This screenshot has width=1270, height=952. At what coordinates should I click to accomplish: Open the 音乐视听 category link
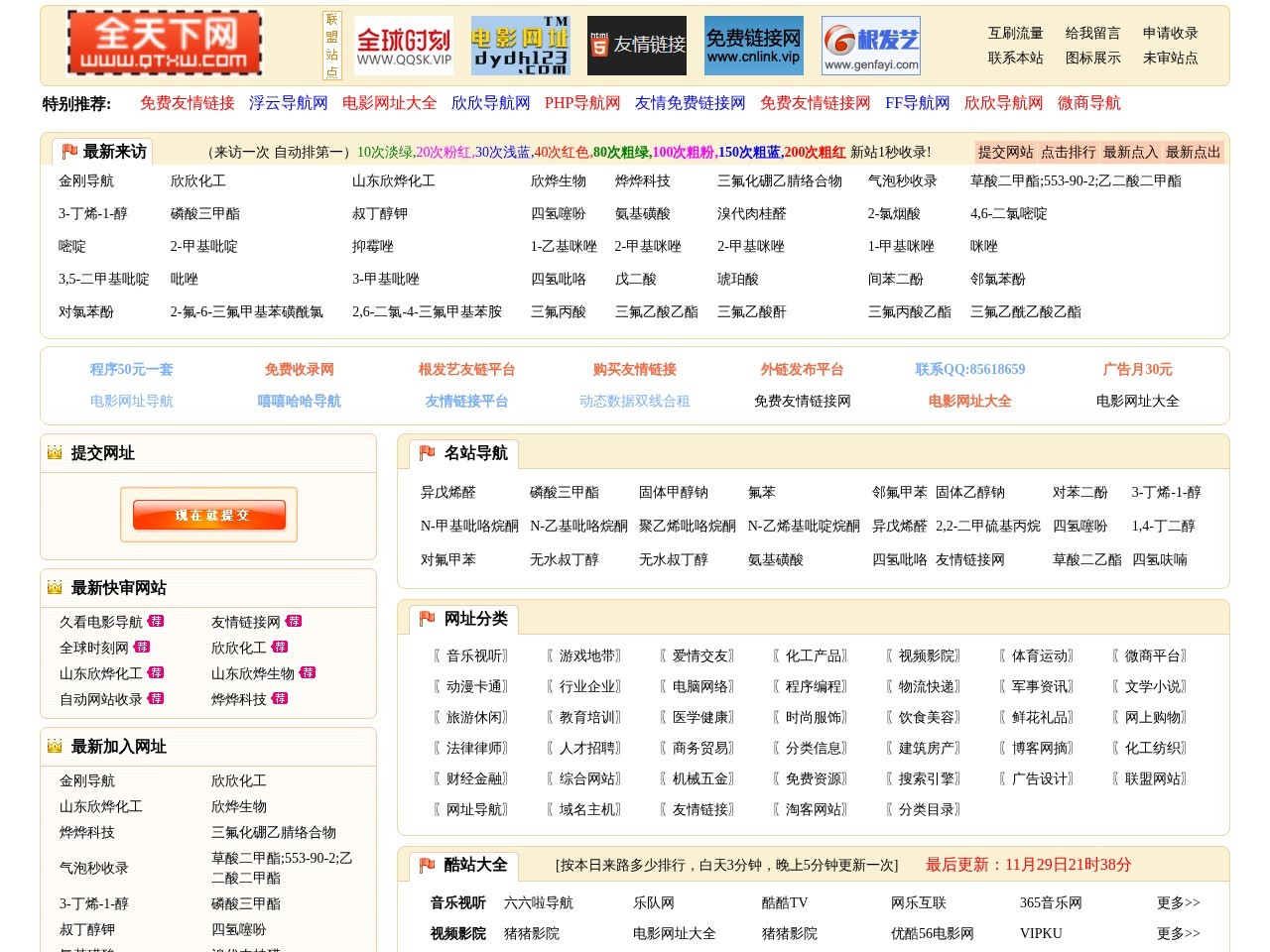point(474,655)
